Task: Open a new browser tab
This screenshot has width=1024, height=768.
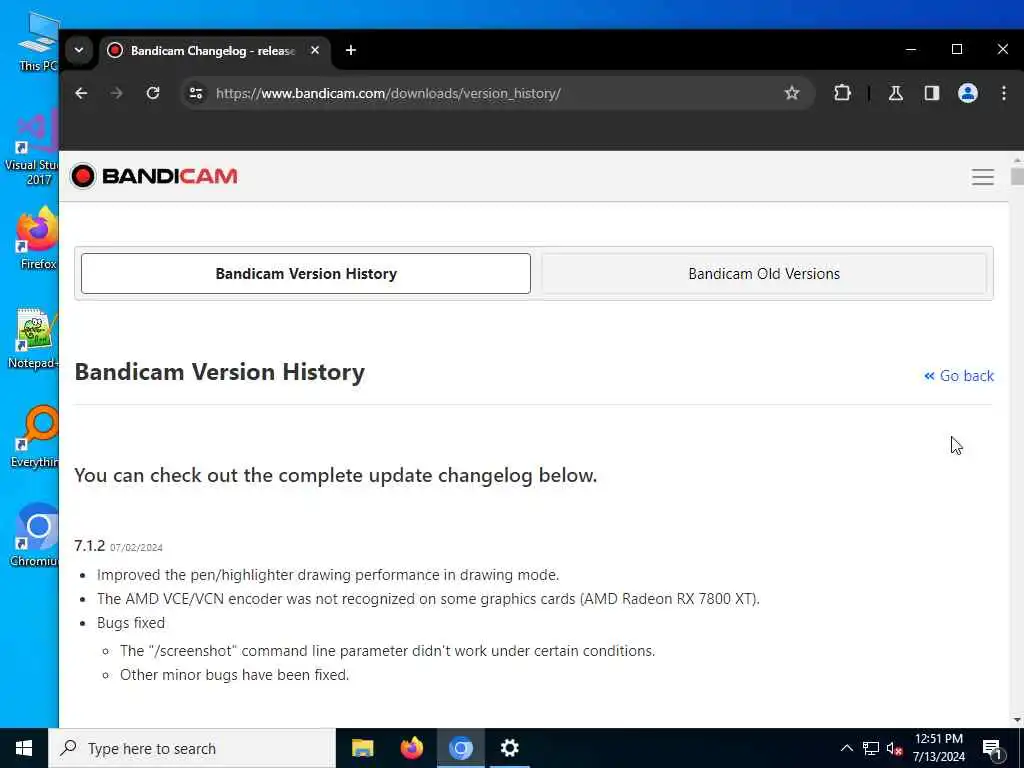Action: click(351, 50)
